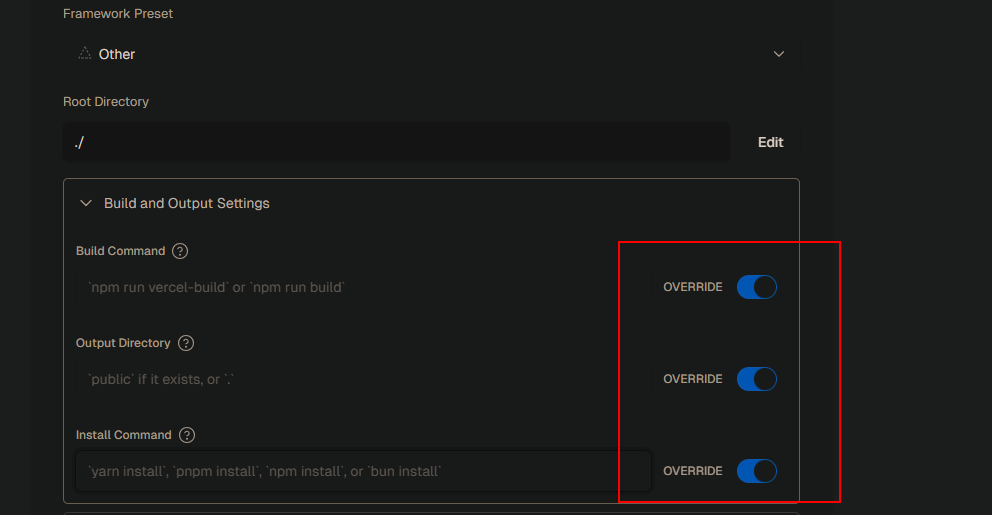Click the Root Directory path field
Screen dimensions: 992x515
tap(396, 143)
